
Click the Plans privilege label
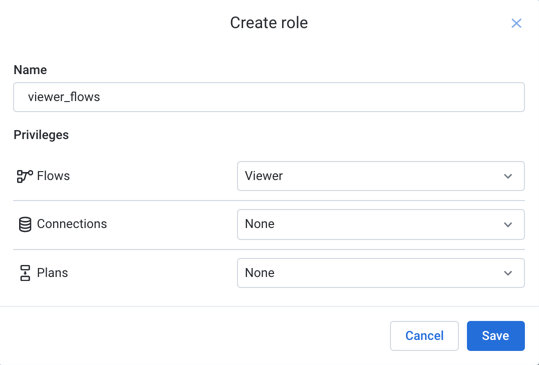tap(52, 273)
